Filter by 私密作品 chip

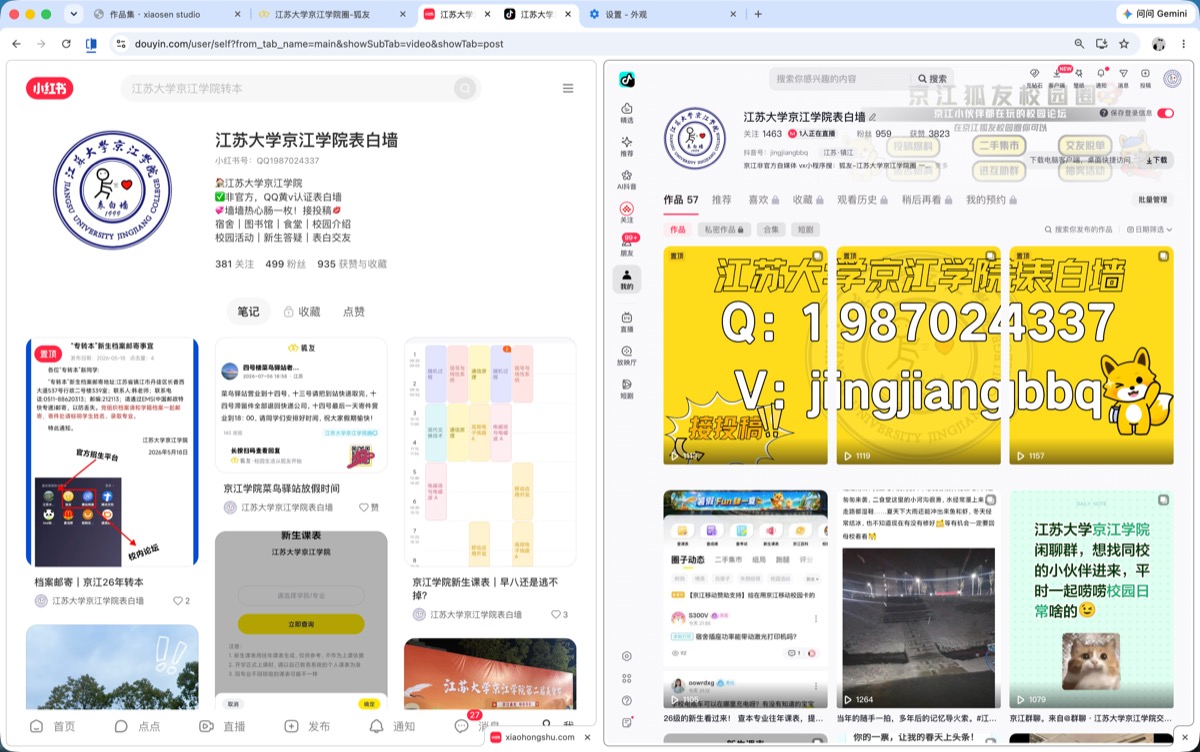(x=725, y=230)
